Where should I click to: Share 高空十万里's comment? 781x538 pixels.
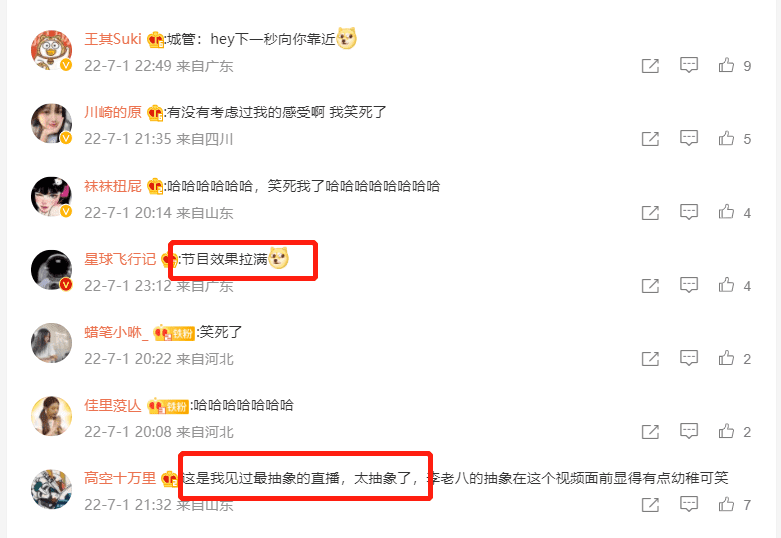[x=651, y=505]
